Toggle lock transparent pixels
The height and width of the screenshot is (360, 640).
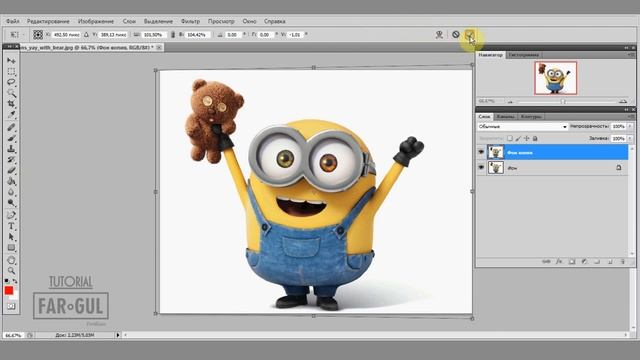point(510,138)
